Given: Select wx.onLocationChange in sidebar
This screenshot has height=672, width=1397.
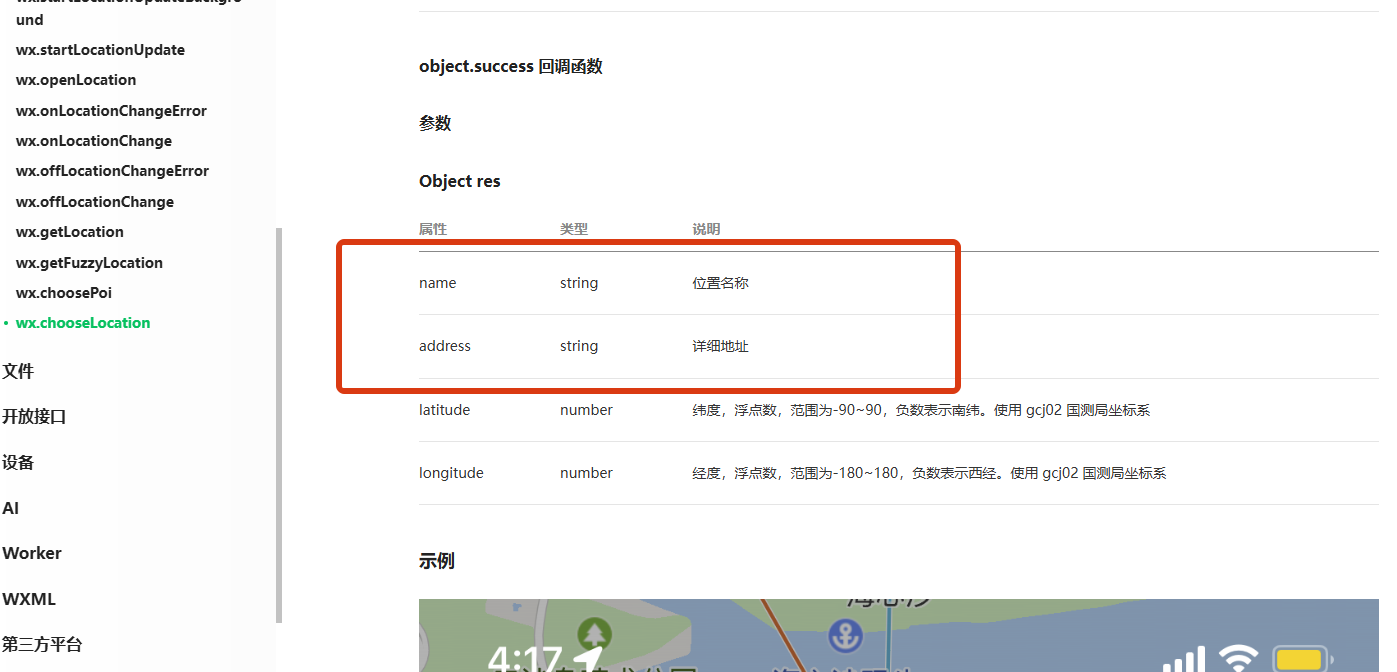Looking at the screenshot, I should pyautogui.click(x=94, y=141).
